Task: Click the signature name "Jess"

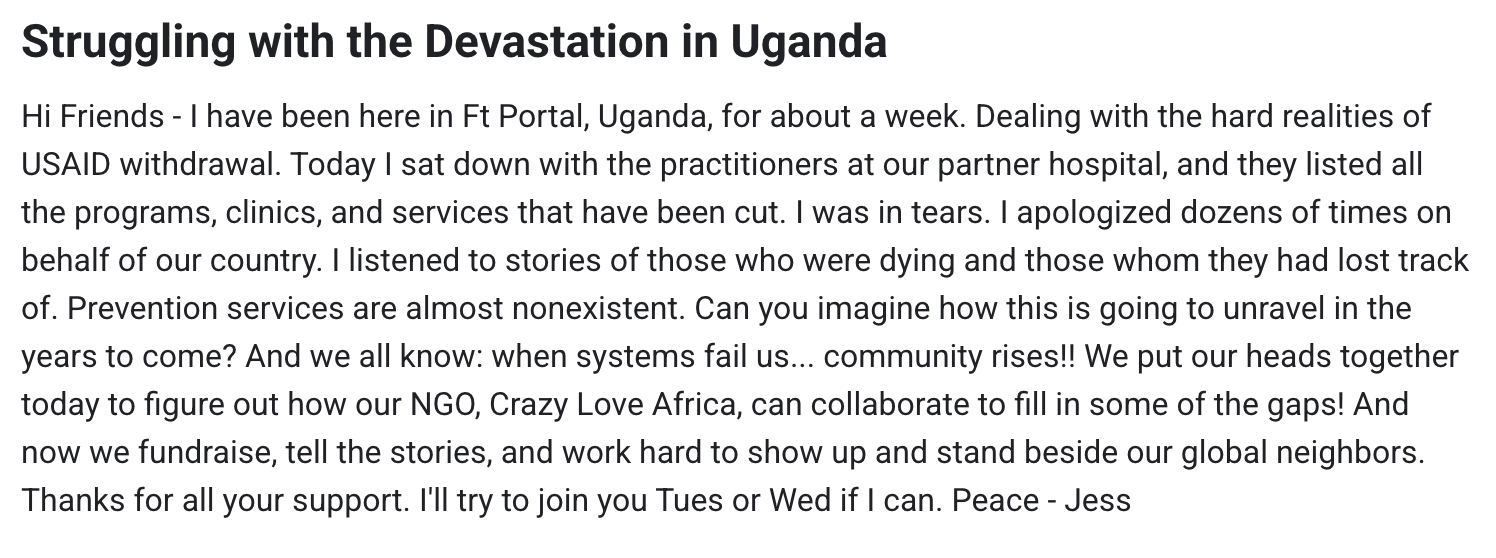Action: point(1097,500)
